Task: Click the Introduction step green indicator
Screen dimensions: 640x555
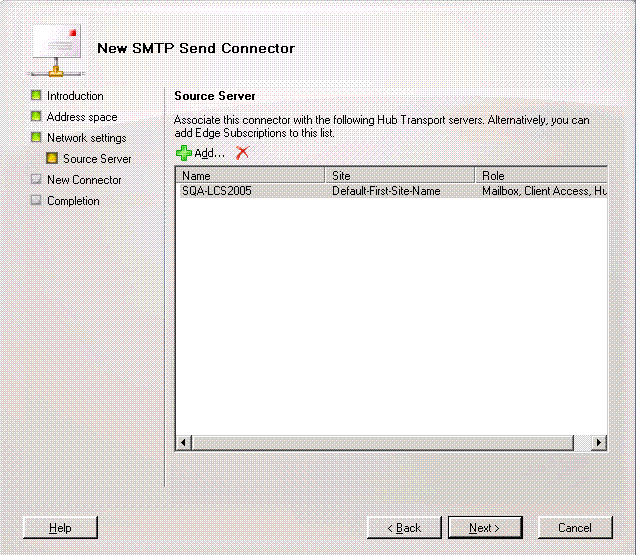Action: [36, 95]
